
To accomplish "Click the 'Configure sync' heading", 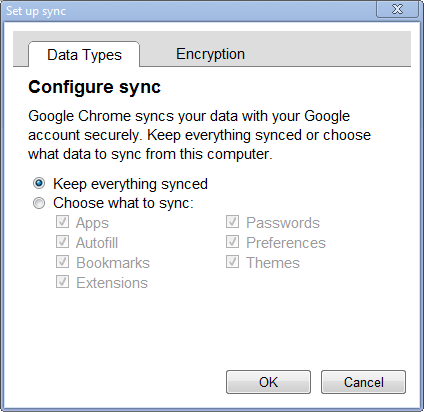I will (94, 87).
